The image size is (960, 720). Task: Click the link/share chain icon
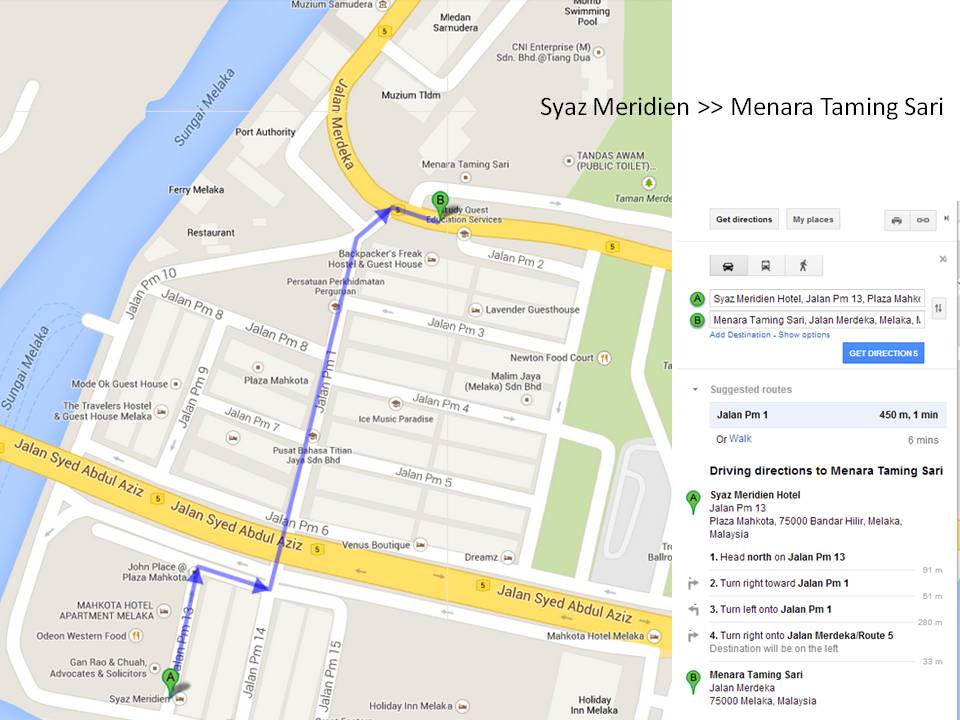923,220
